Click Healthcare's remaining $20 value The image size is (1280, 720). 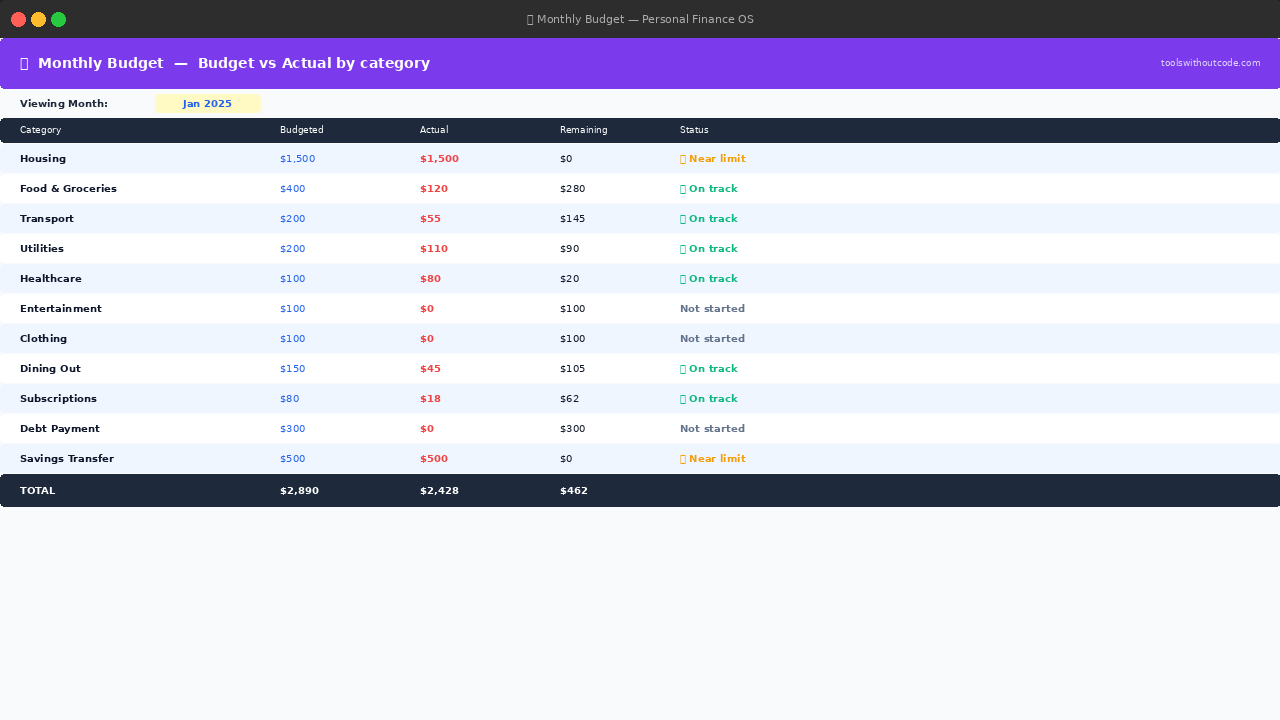(570, 279)
